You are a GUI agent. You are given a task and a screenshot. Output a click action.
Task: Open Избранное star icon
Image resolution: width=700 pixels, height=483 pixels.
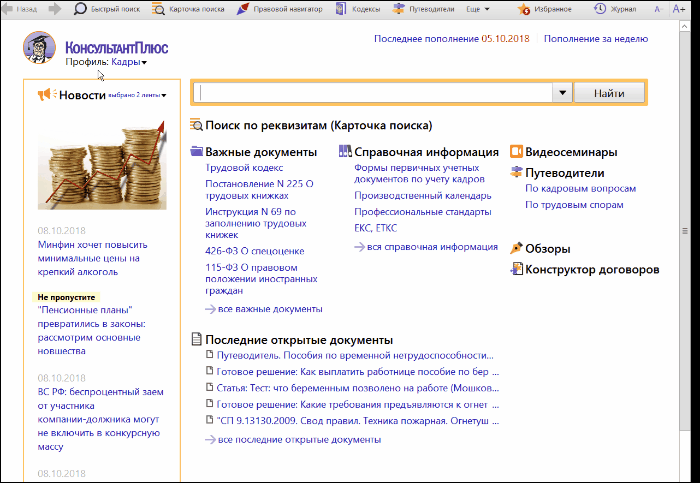(524, 9)
